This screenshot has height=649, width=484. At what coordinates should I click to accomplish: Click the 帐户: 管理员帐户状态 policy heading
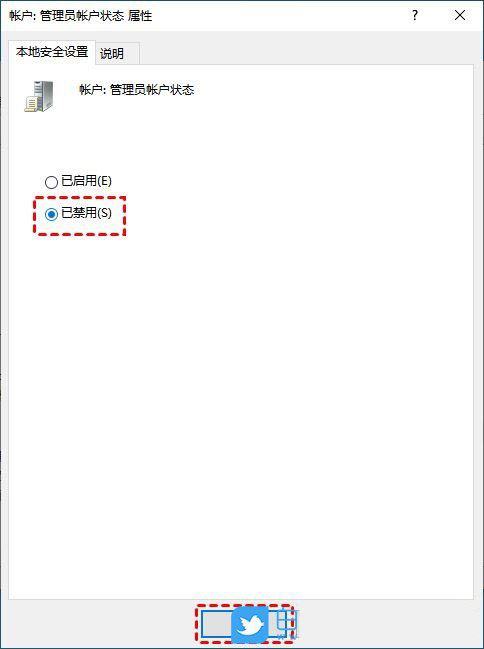pos(137,90)
